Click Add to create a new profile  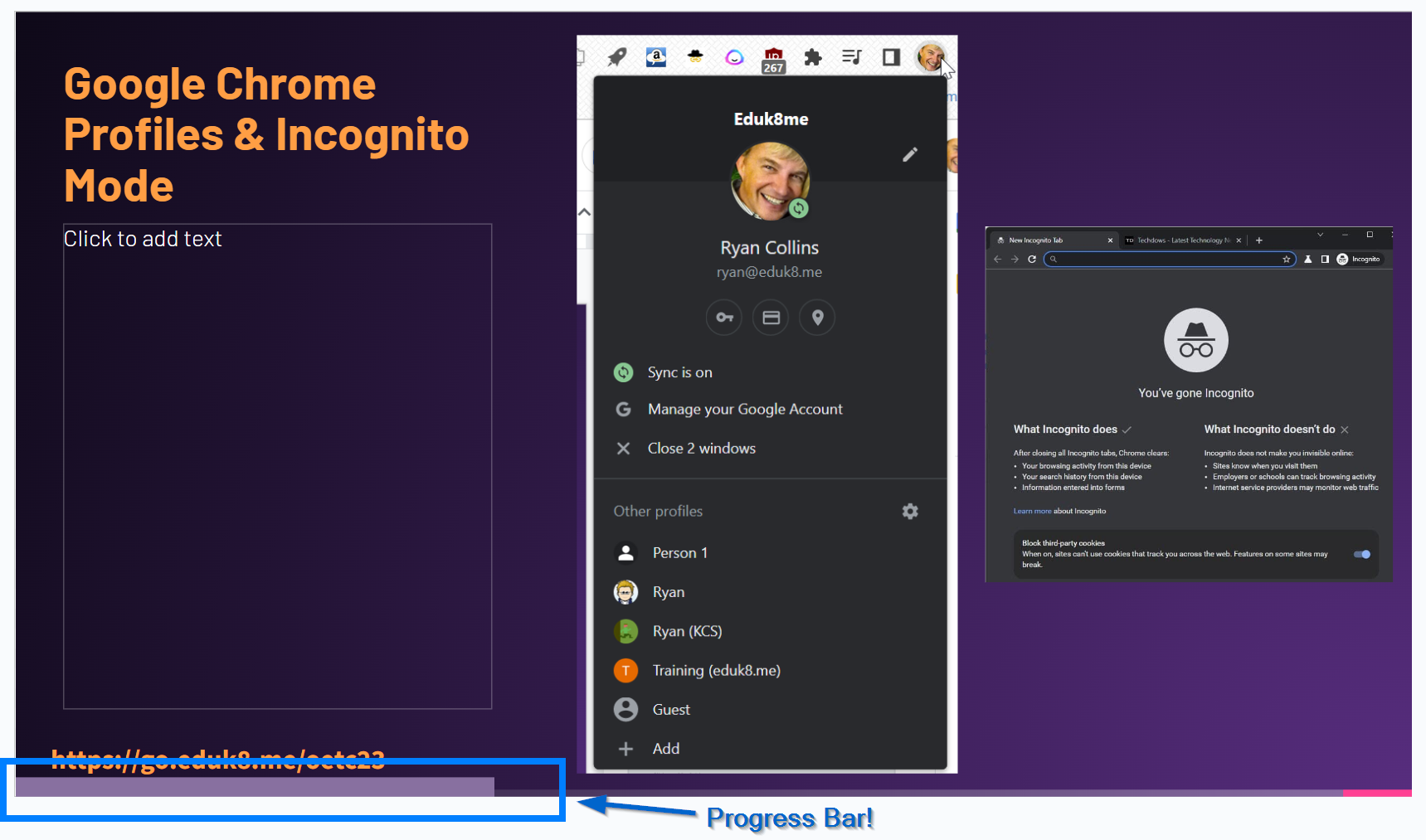[665, 748]
